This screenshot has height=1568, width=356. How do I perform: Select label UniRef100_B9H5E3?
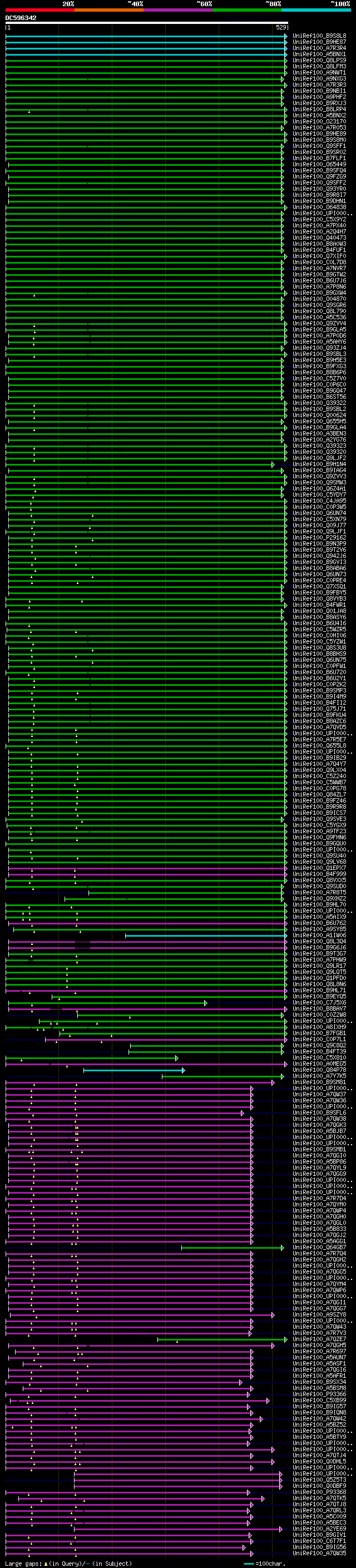[319, 360]
